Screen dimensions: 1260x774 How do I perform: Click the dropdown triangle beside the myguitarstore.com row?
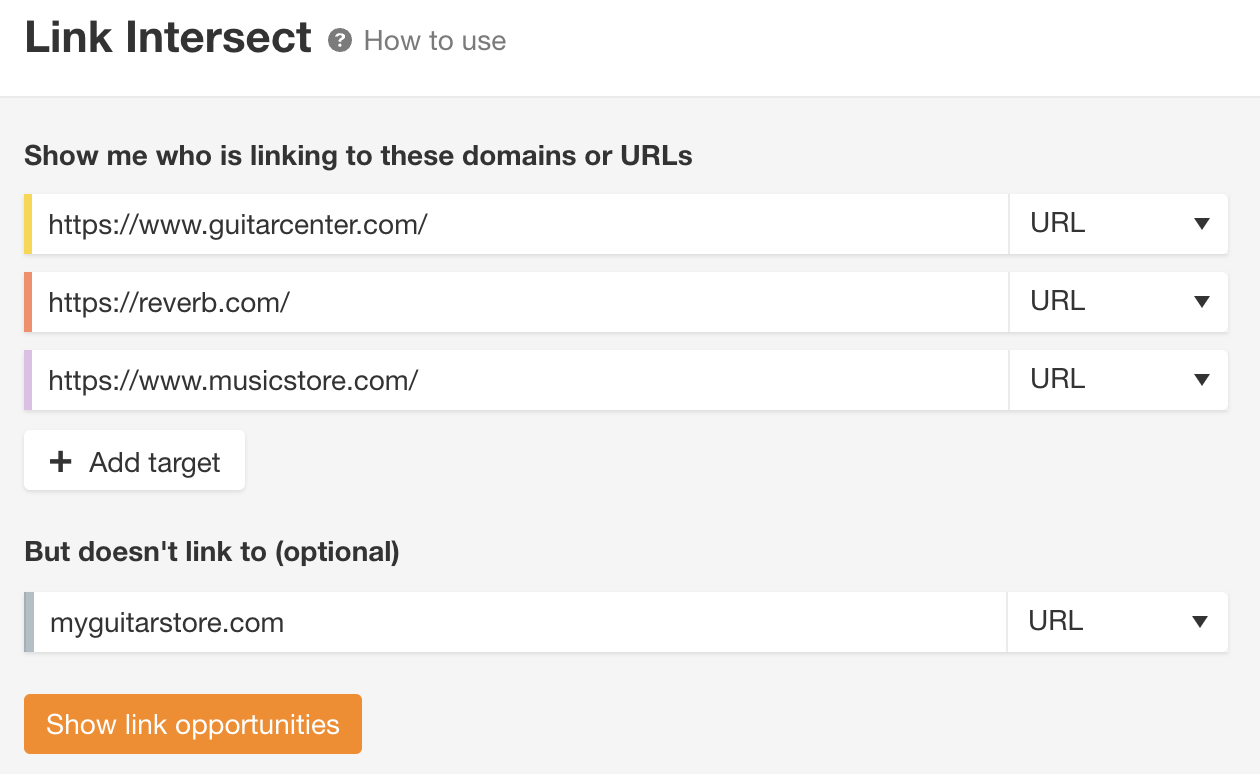[x=1200, y=621]
